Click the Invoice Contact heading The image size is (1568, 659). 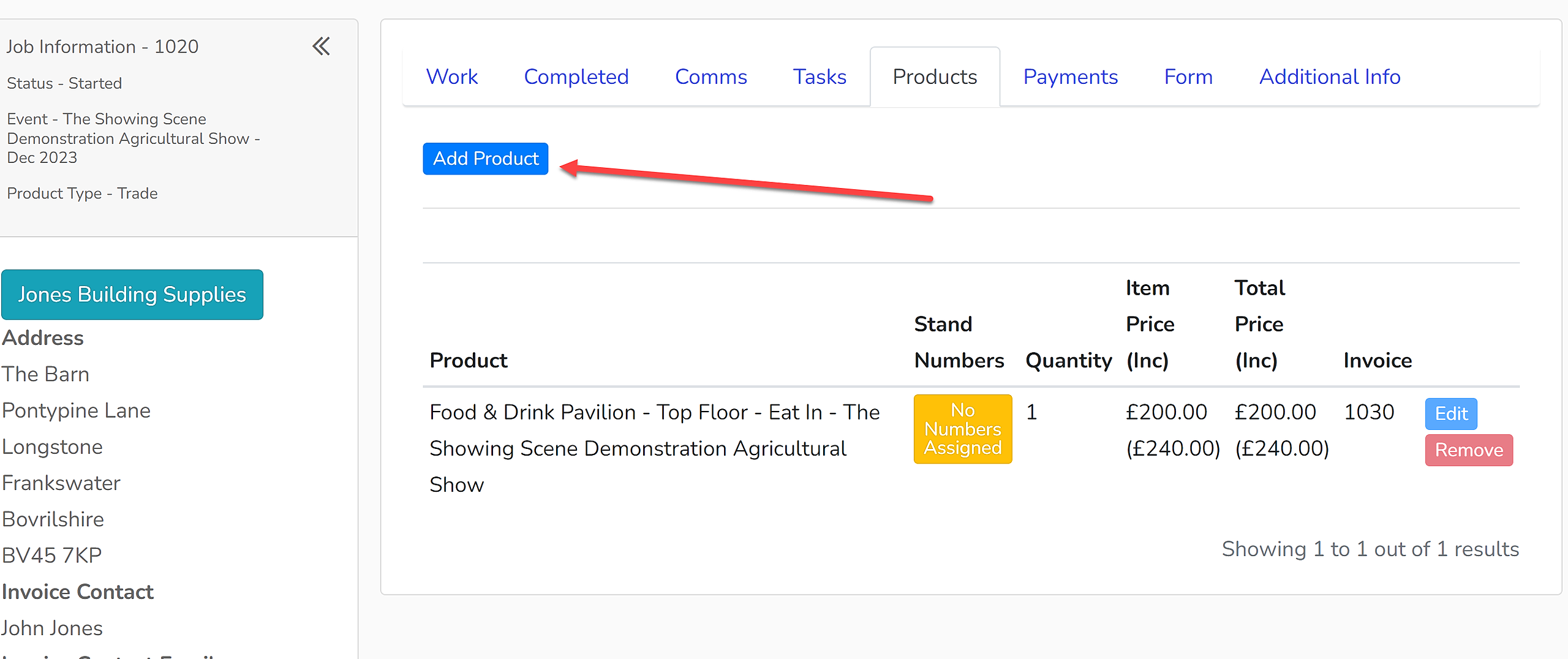(x=78, y=592)
